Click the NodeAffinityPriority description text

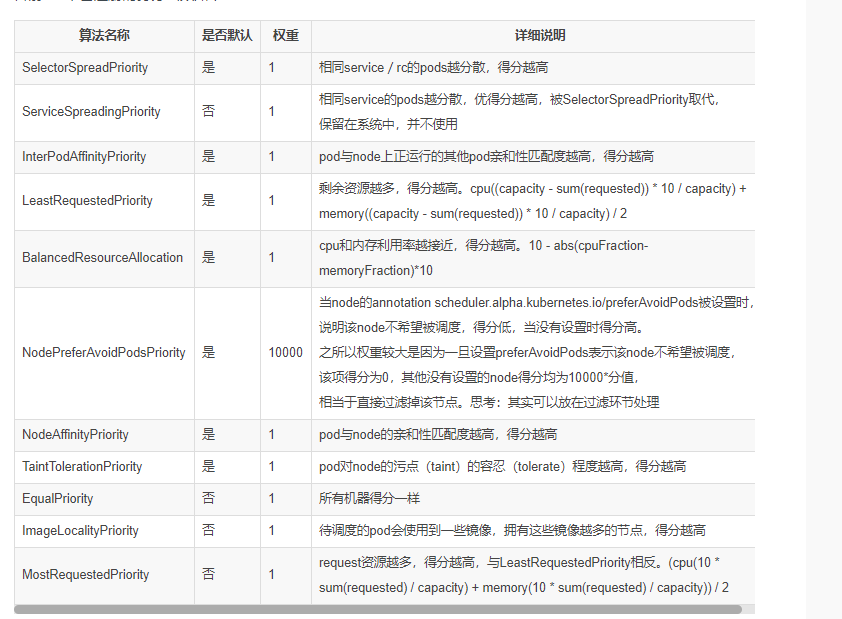438,435
